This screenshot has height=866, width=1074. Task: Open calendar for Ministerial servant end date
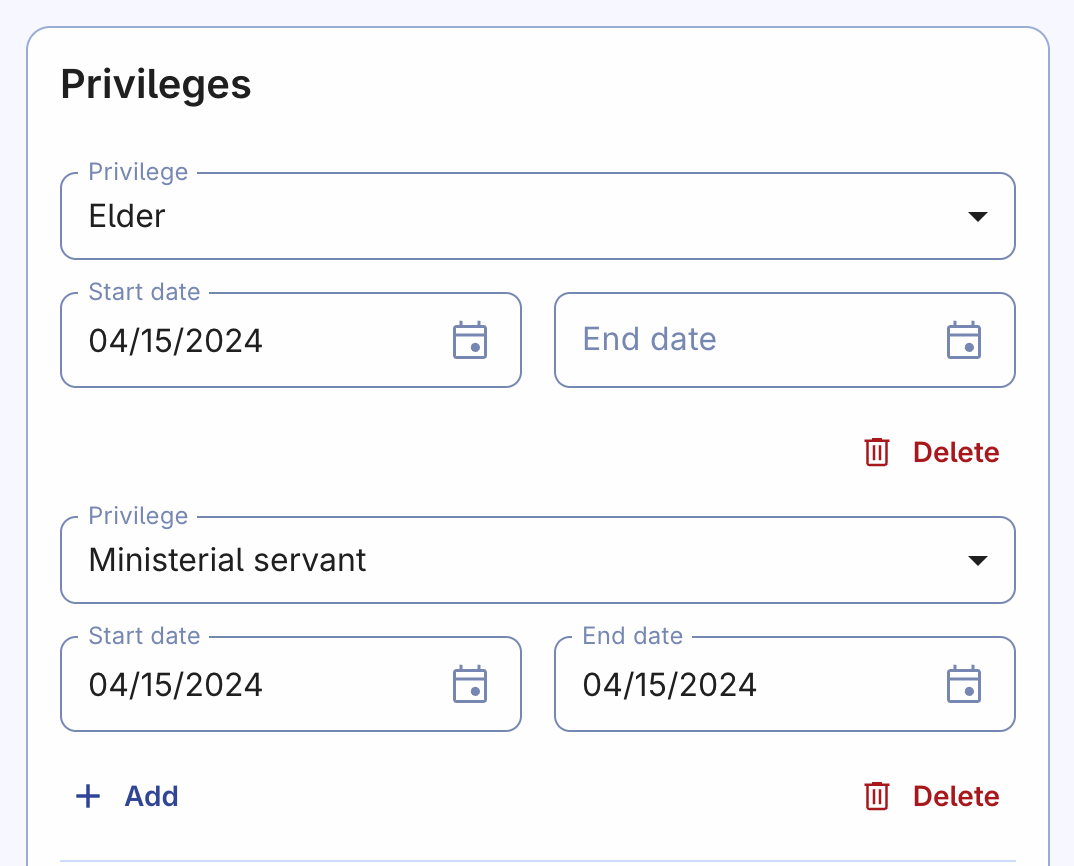pyautogui.click(x=964, y=684)
